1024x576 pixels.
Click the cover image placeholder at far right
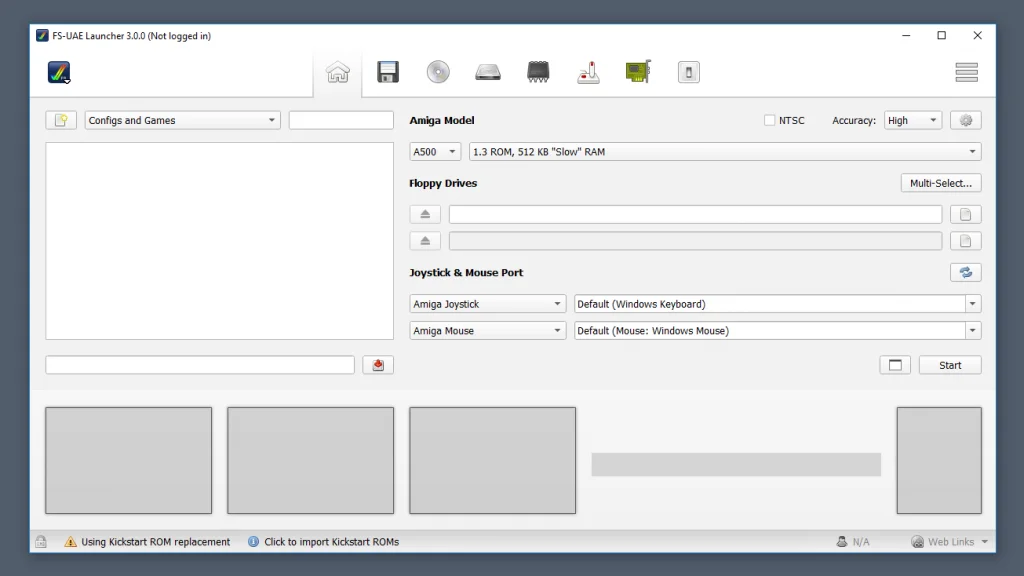pyautogui.click(x=939, y=460)
